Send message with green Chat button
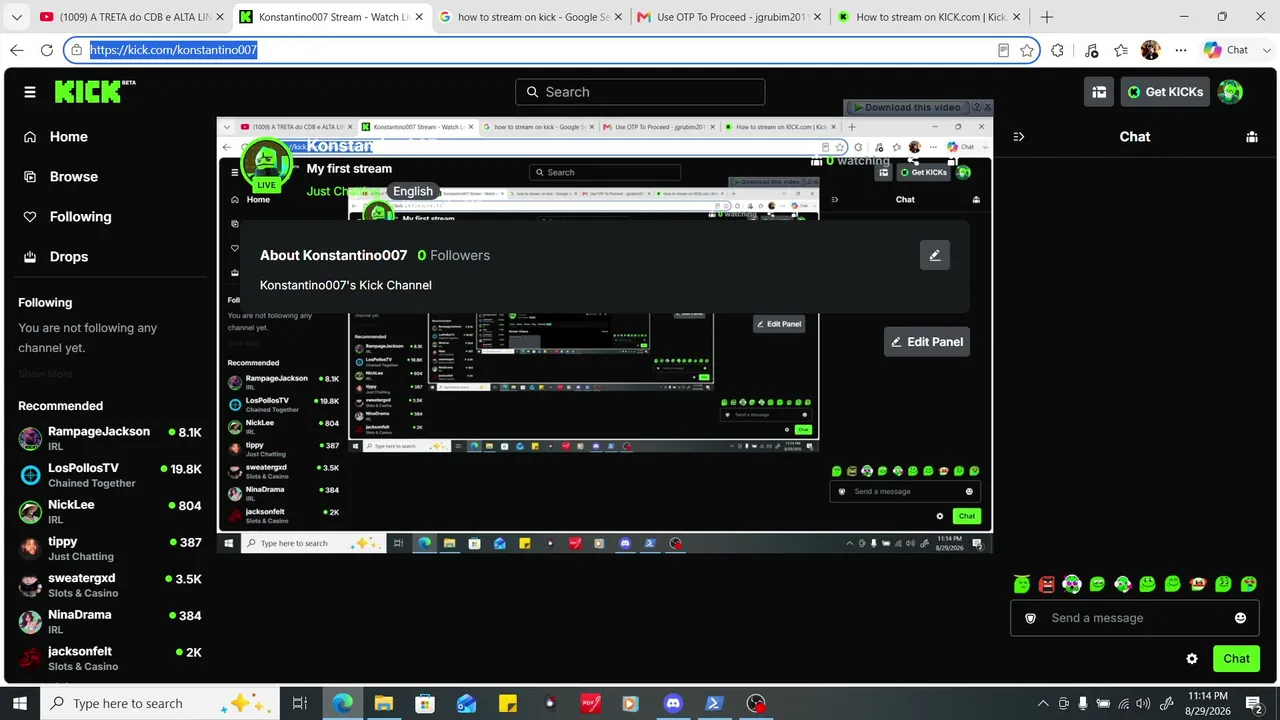The image size is (1280, 720). click(1236, 659)
